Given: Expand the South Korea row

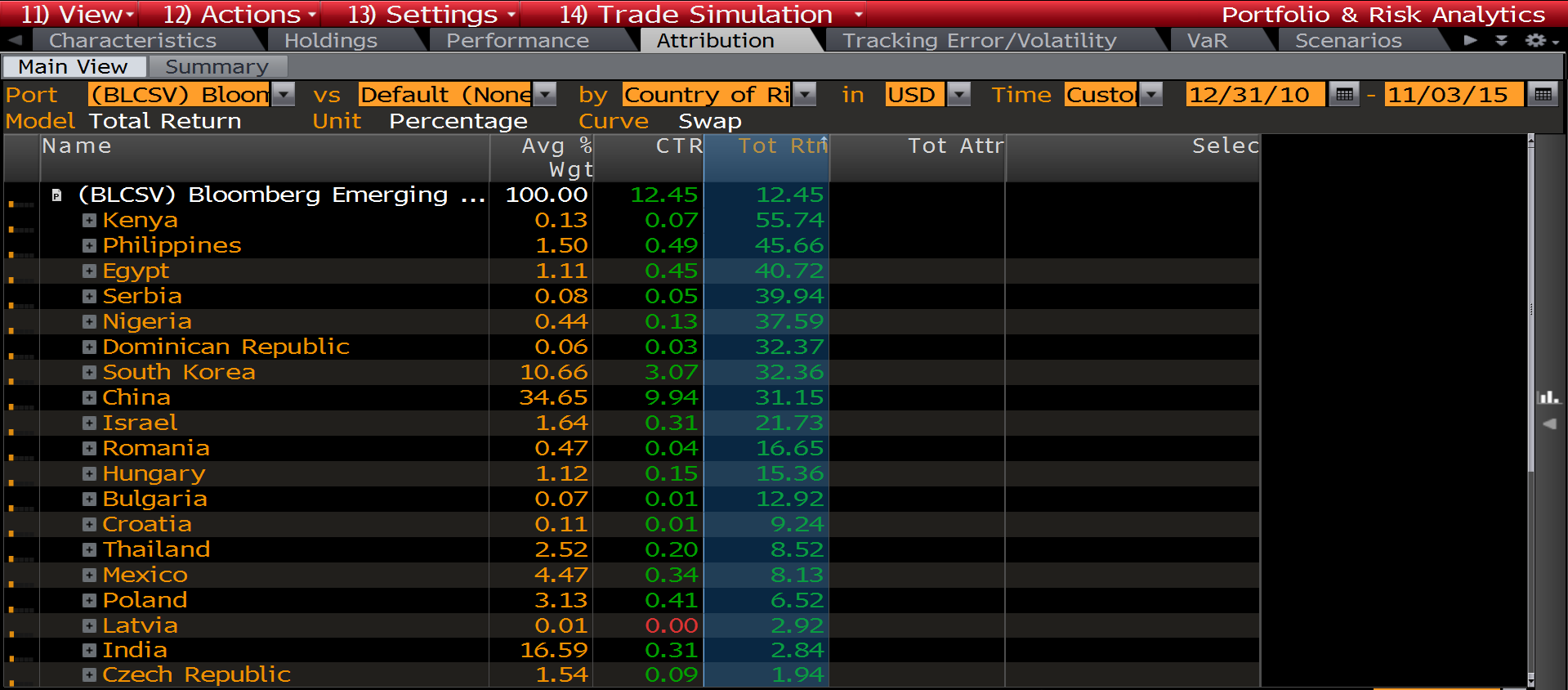Looking at the screenshot, I should point(89,373).
